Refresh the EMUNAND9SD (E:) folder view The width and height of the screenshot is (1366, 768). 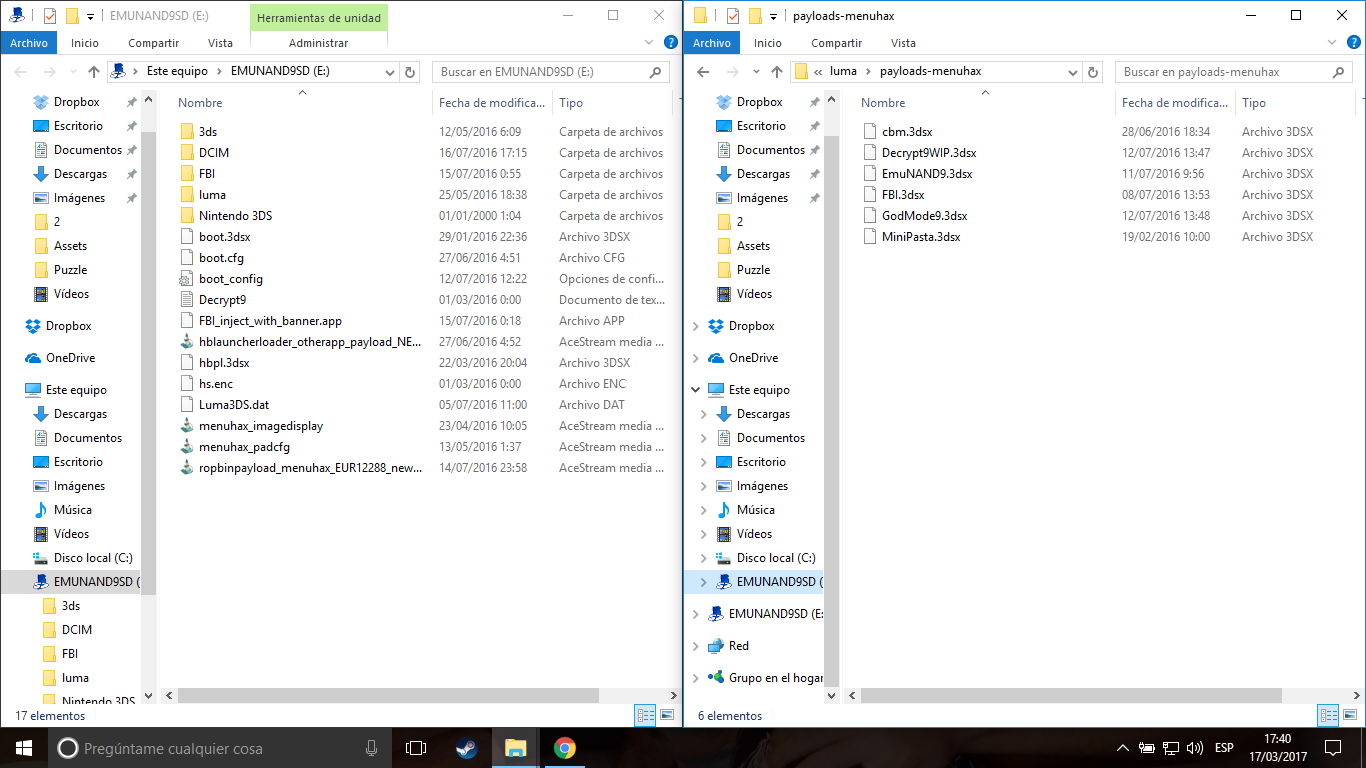tap(409, 72)
